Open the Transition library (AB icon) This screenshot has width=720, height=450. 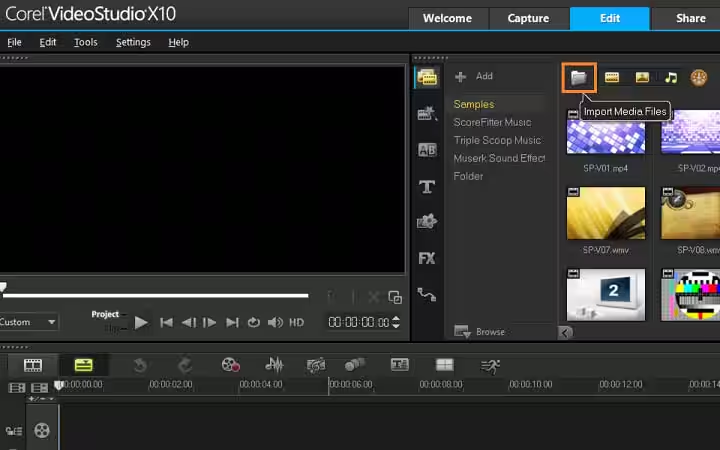pyautogui.click(x=427, y=150)
